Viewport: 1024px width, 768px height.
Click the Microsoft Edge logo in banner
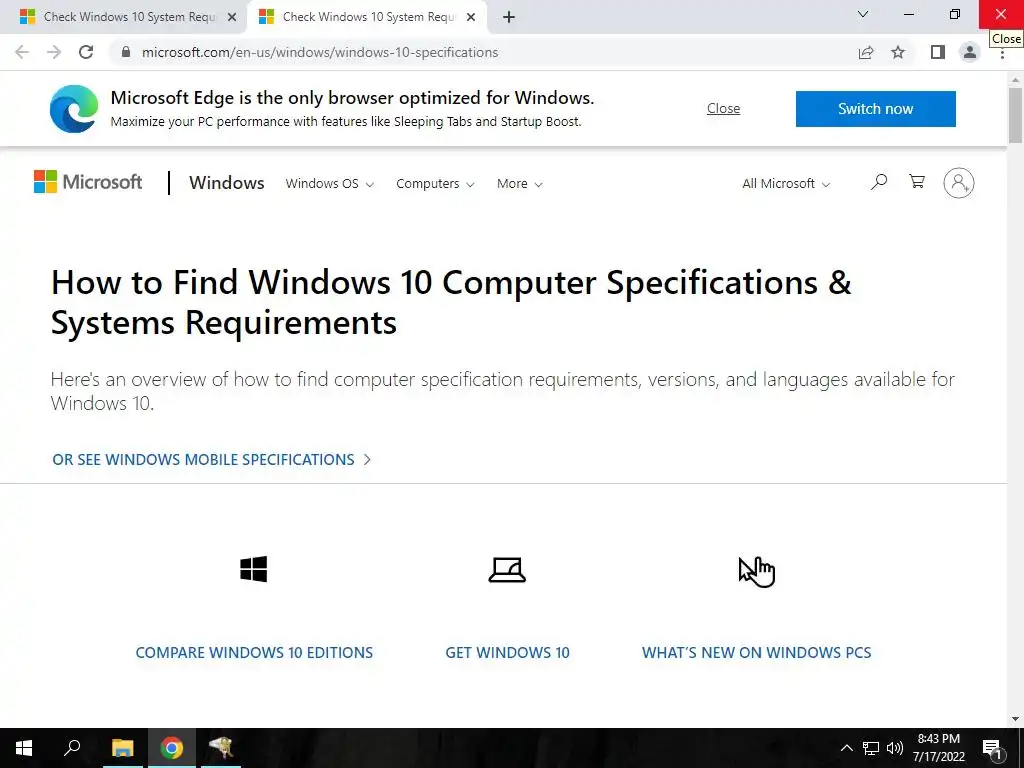click(74, 108)
